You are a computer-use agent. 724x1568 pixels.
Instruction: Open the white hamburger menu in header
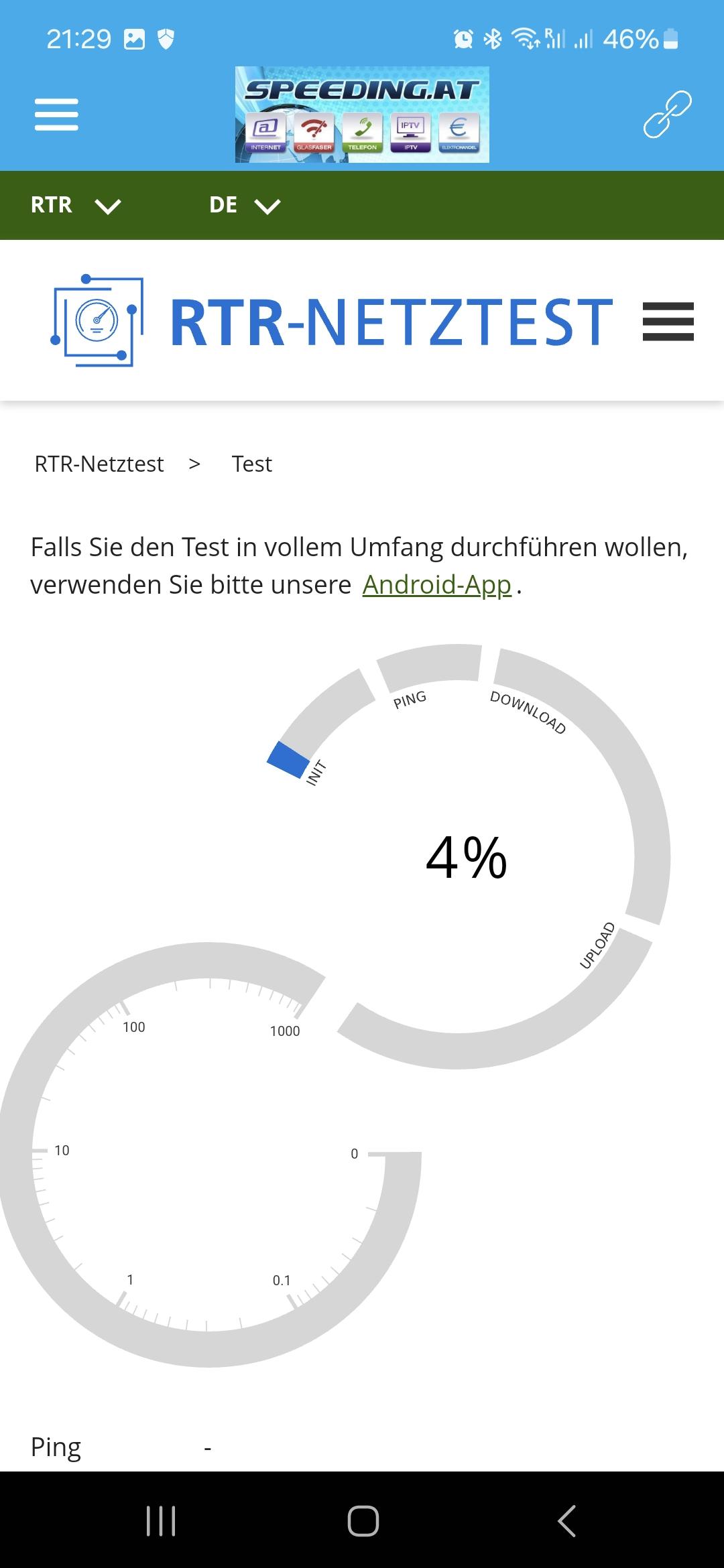tap(56, 114)
